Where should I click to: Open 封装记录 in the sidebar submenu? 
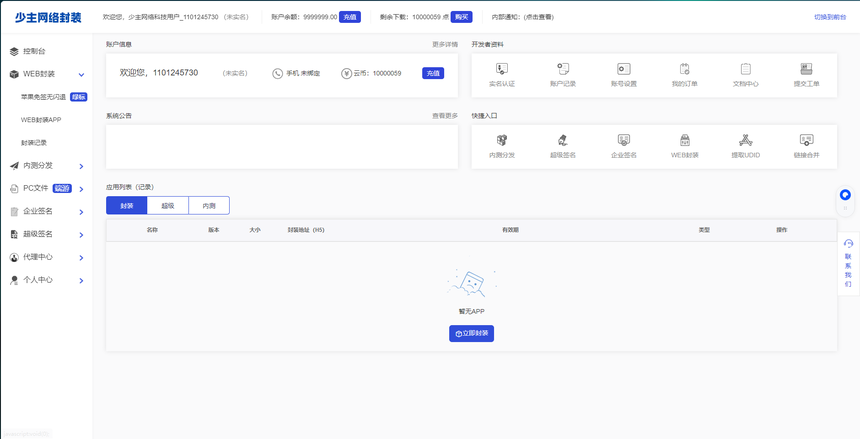coord(34,143)
